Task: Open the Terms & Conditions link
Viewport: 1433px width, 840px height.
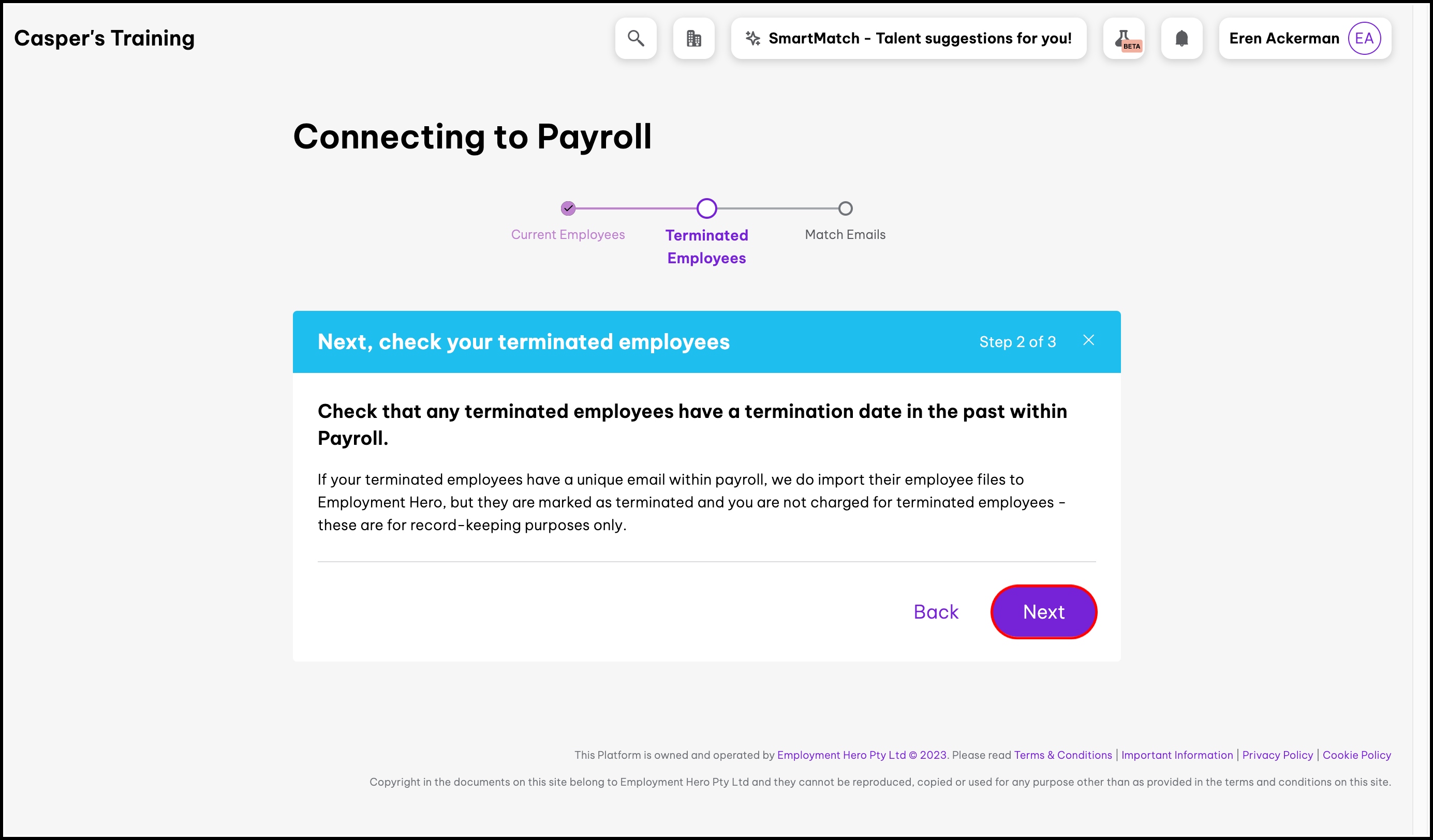Action: pos(1063,755)
